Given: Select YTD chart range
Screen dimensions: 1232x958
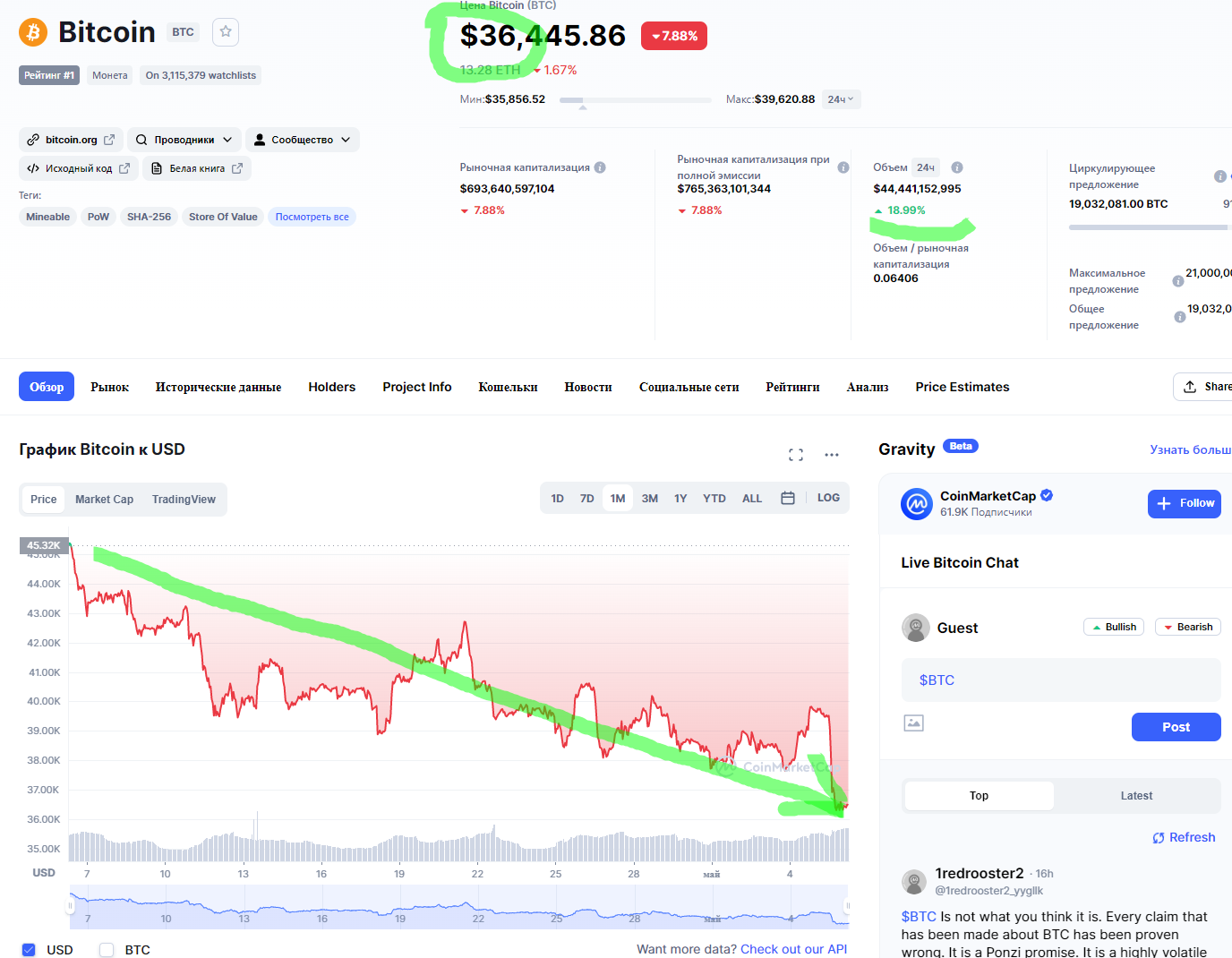Looking at the screenshot, I should (x=714, y=499).
